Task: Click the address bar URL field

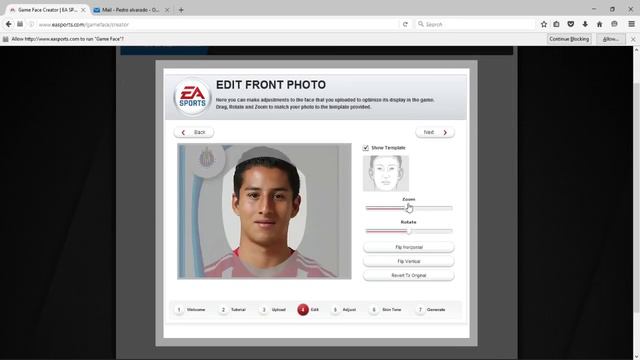Action: (216, 24)
